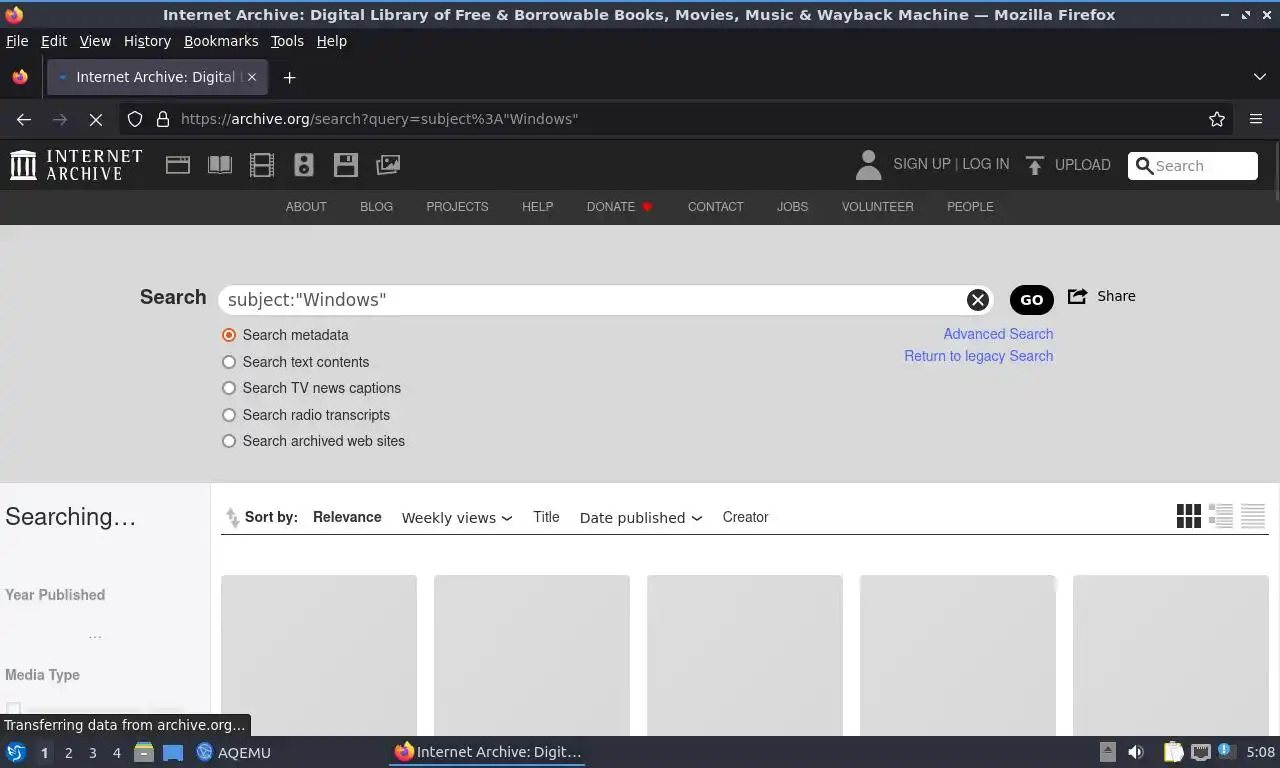Click the Share icon
This screenshot has height=768, width=1280.
pyautogui.click(x=1077, y=296)
